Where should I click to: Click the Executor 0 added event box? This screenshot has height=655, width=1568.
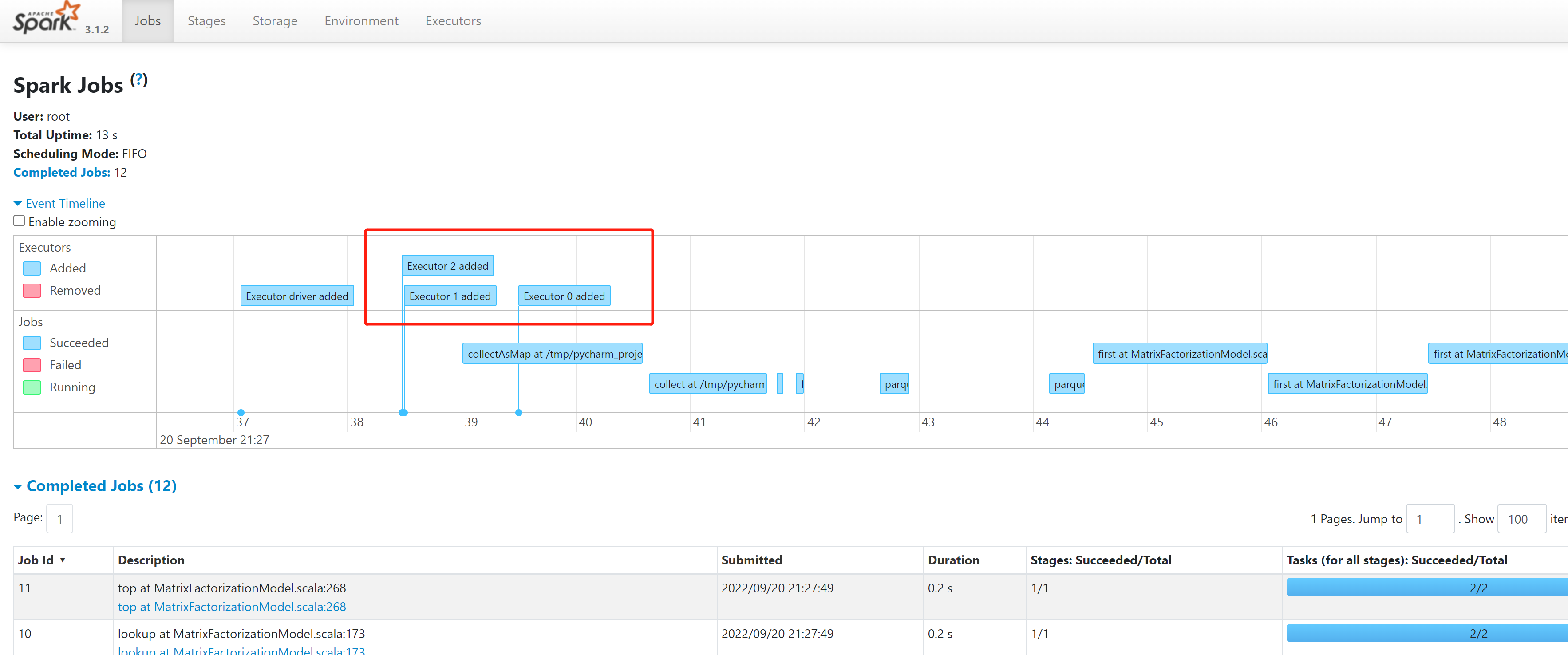click(564, 296)
